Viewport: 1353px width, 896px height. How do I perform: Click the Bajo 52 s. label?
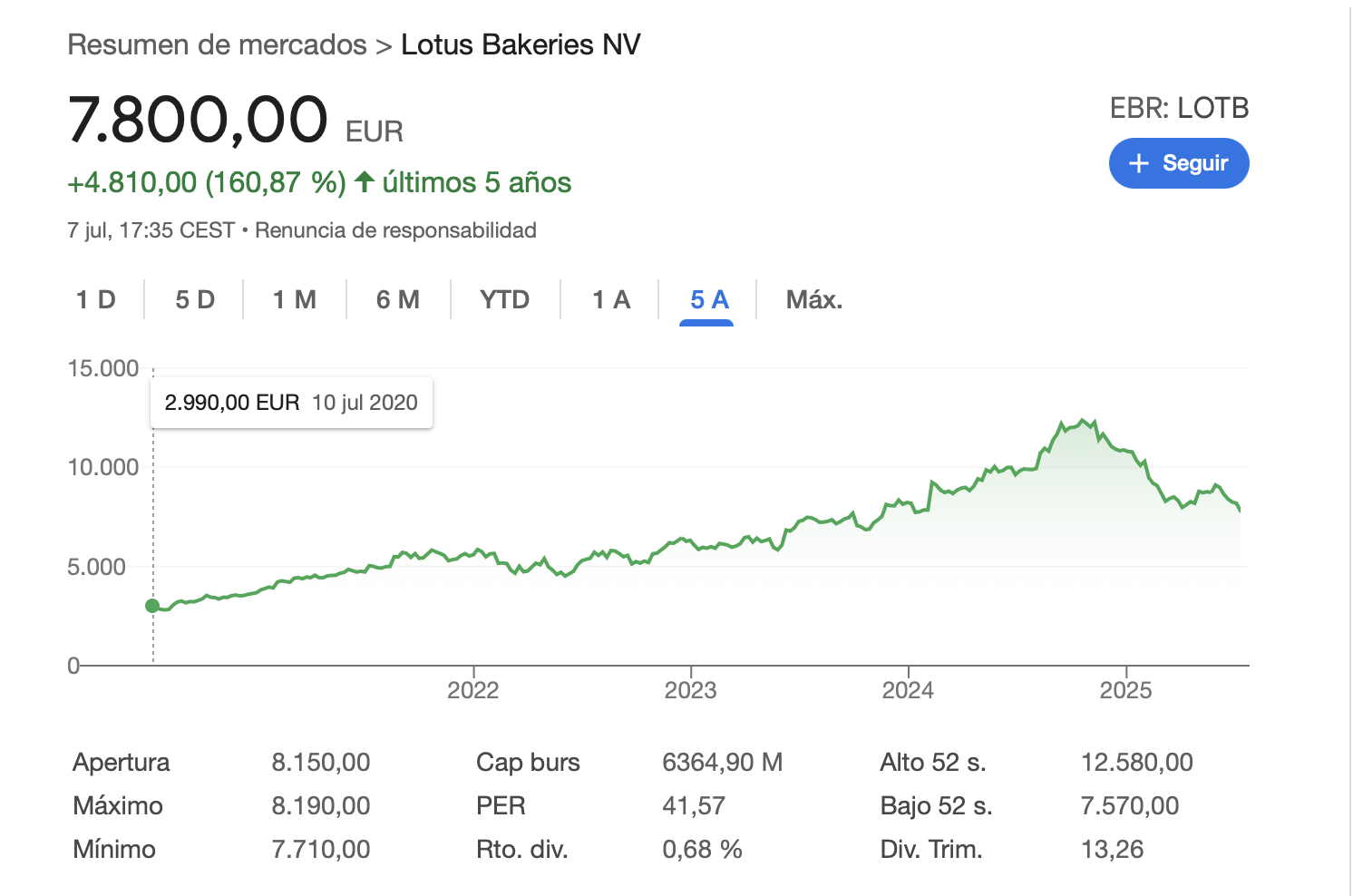click(936, 805)
